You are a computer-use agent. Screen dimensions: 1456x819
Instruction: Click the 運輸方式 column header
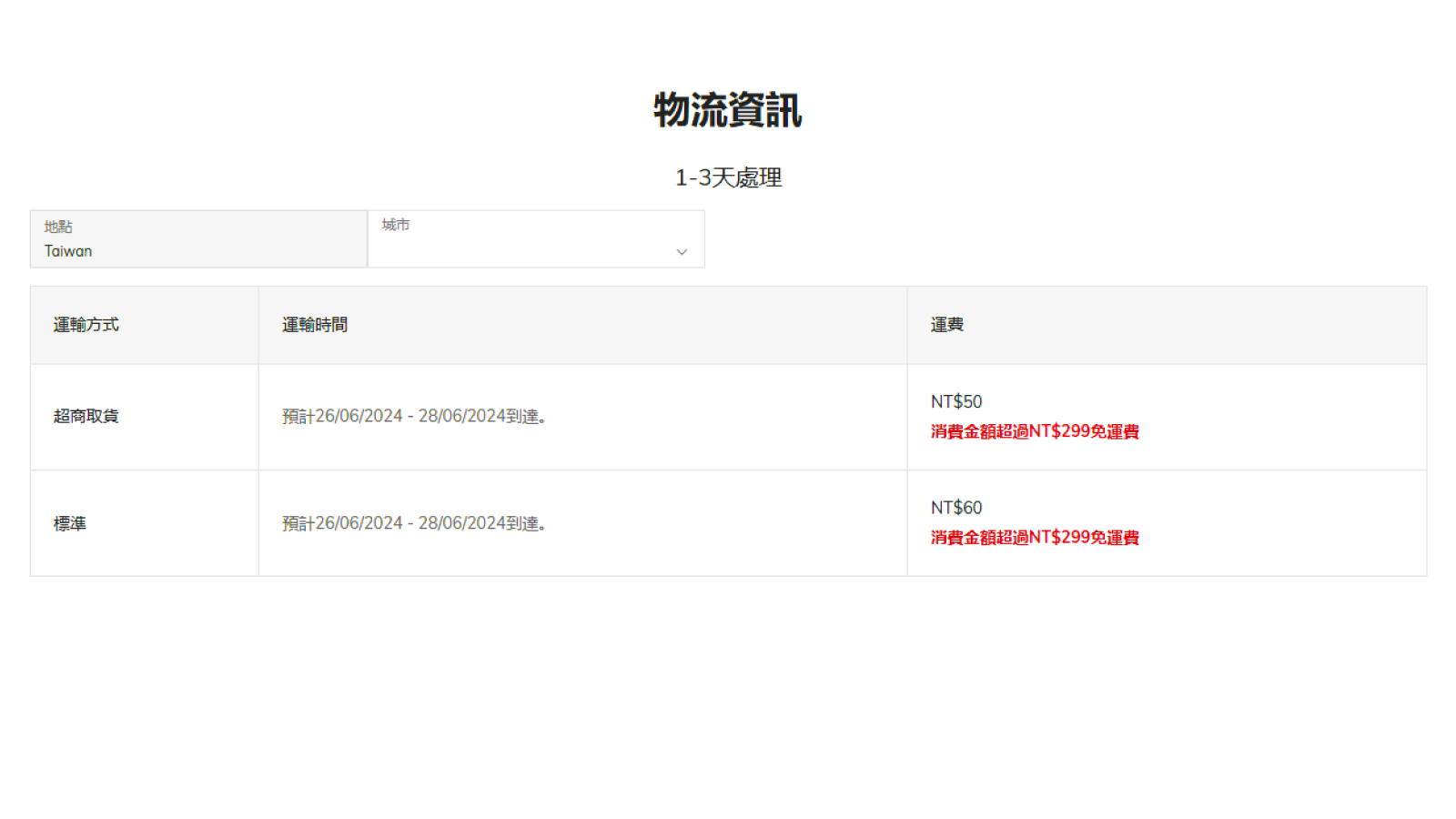(86, 325)
